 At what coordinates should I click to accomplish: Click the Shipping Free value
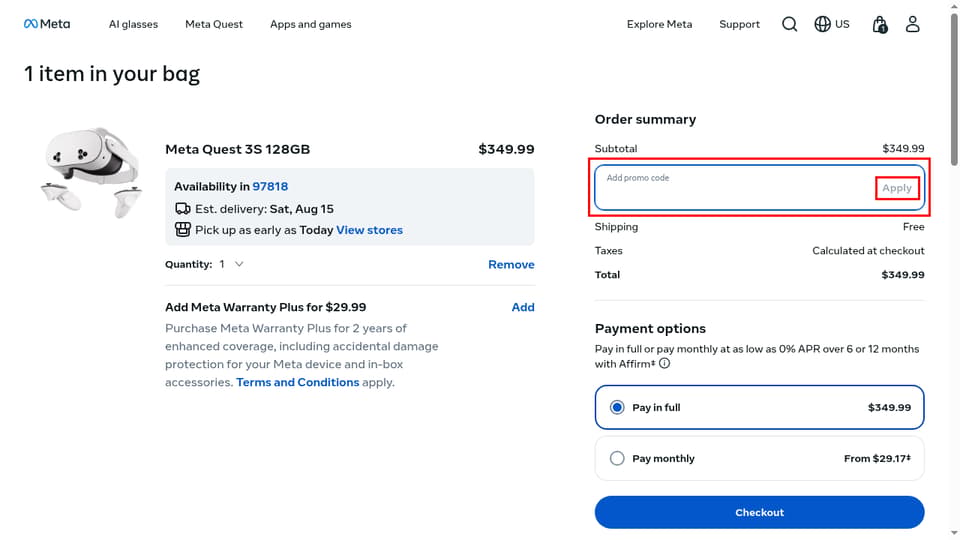[913, 227]
